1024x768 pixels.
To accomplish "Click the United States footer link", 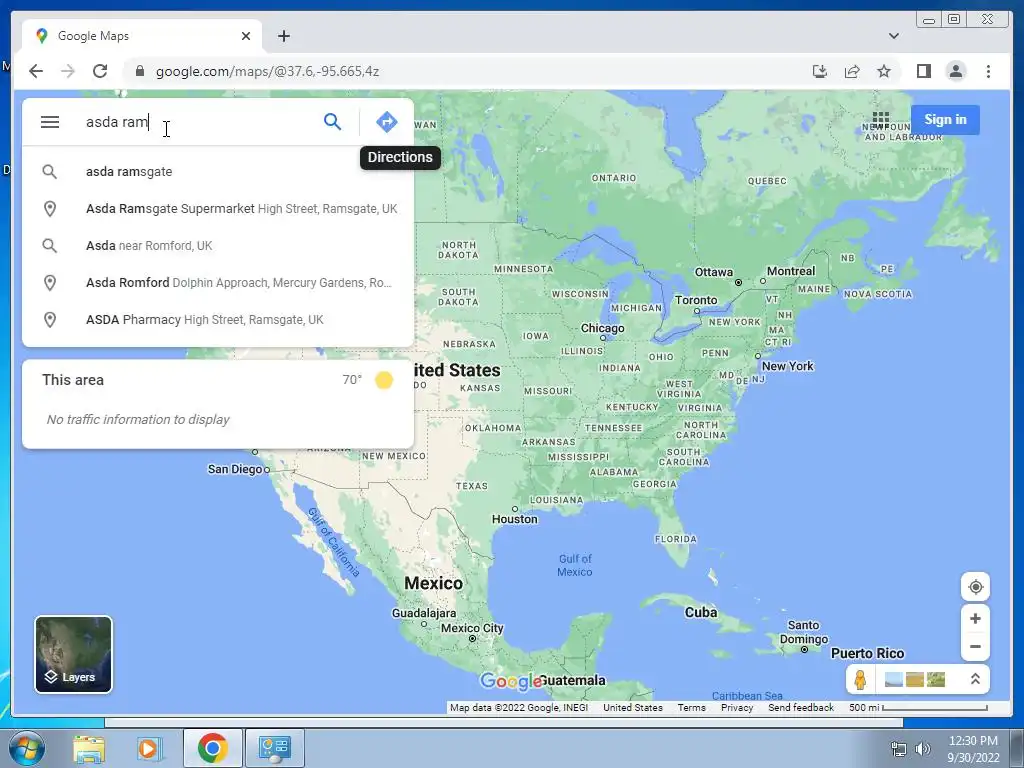I will tap(632, 707).
